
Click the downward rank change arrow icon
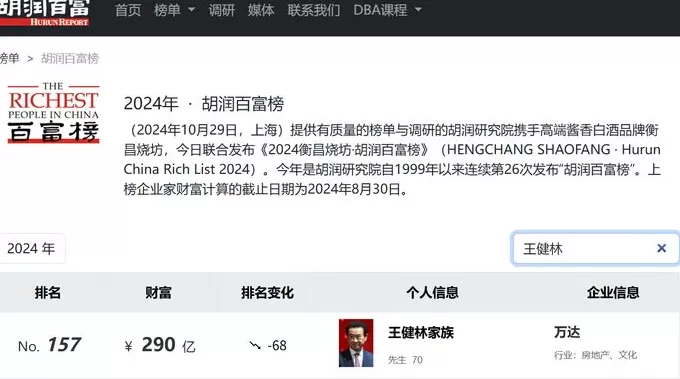coord(255,346)
